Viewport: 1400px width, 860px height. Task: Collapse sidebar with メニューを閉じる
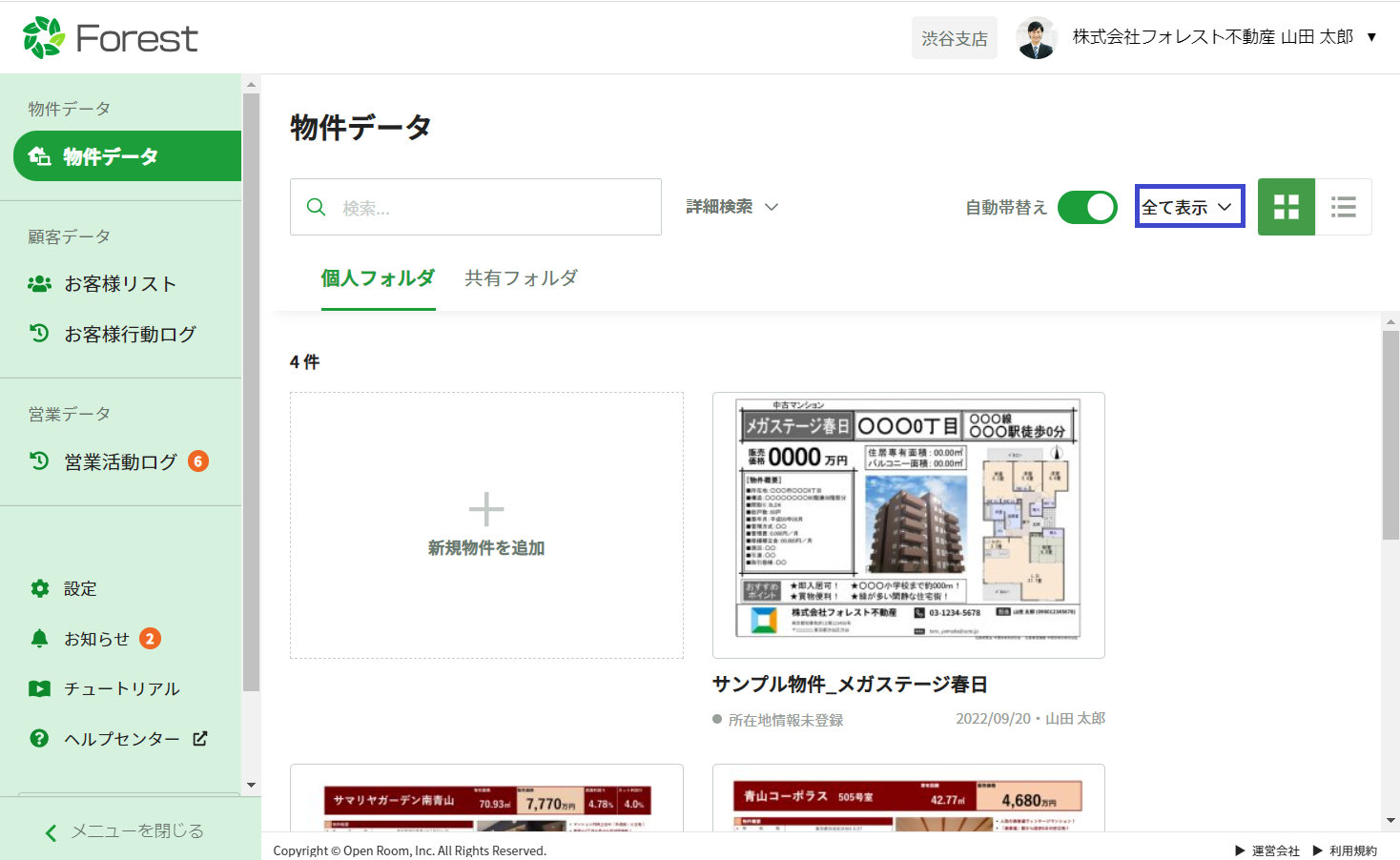click(125, 831)
